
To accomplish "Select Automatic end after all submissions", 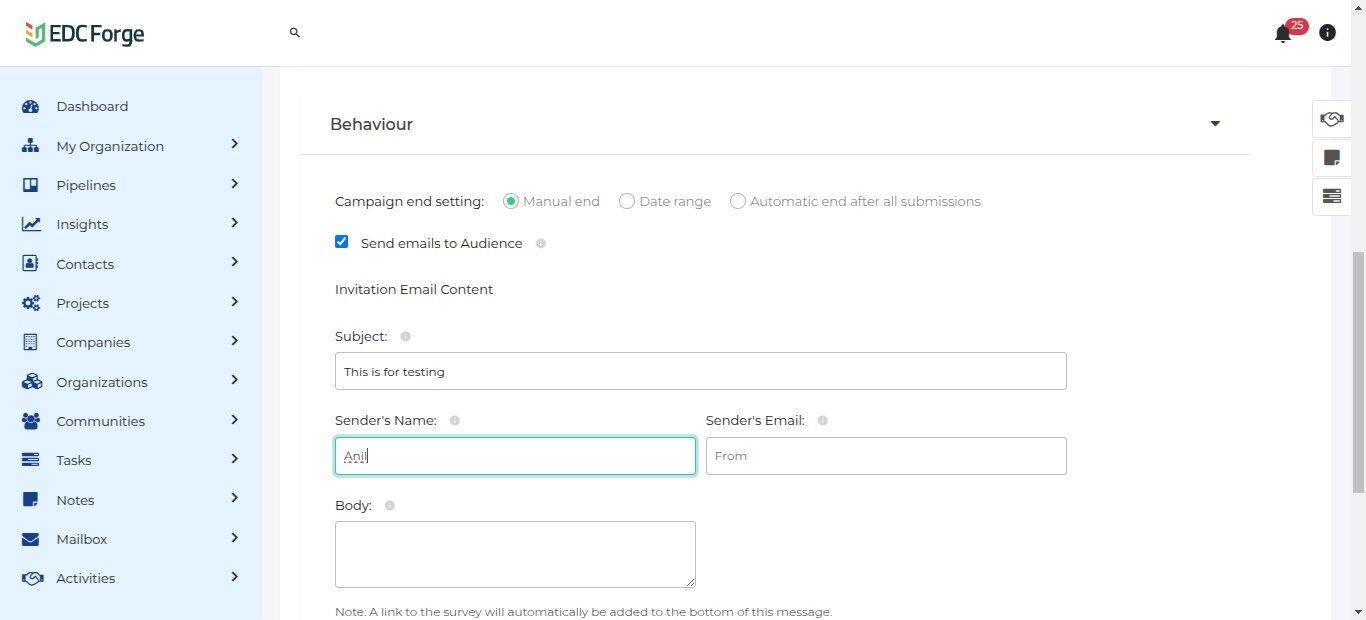I will click(x=738, y=201).
